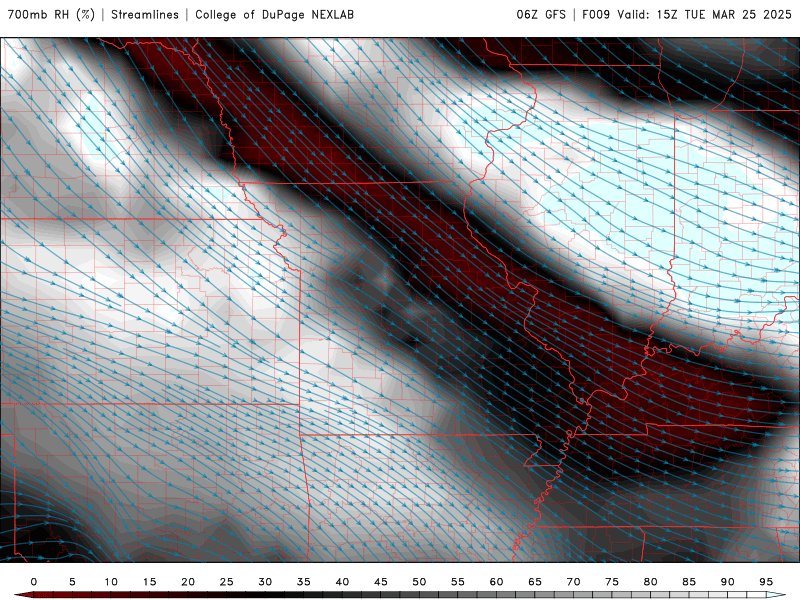800x600 pixels.
Task: Click the '06Z GFS' model run label
Action: [x=541, y=15]
